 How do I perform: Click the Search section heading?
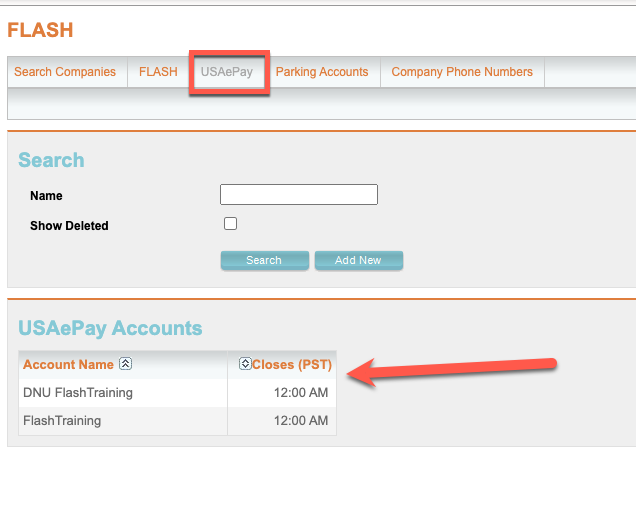pyautogui.click(x=52, y=160)
